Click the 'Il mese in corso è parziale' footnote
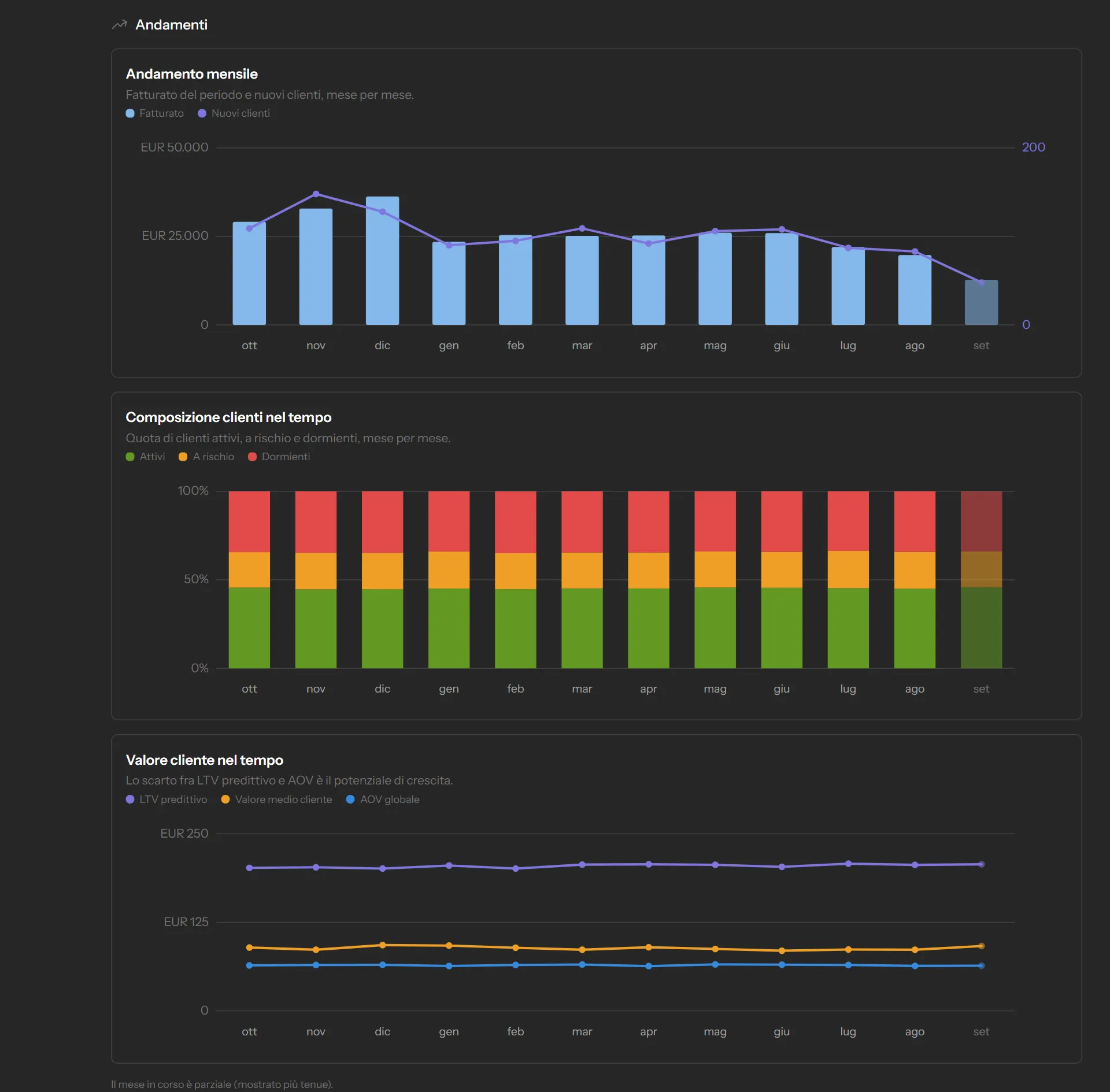This screenshot has width=1110, height=1092. tap(222, 1084)
